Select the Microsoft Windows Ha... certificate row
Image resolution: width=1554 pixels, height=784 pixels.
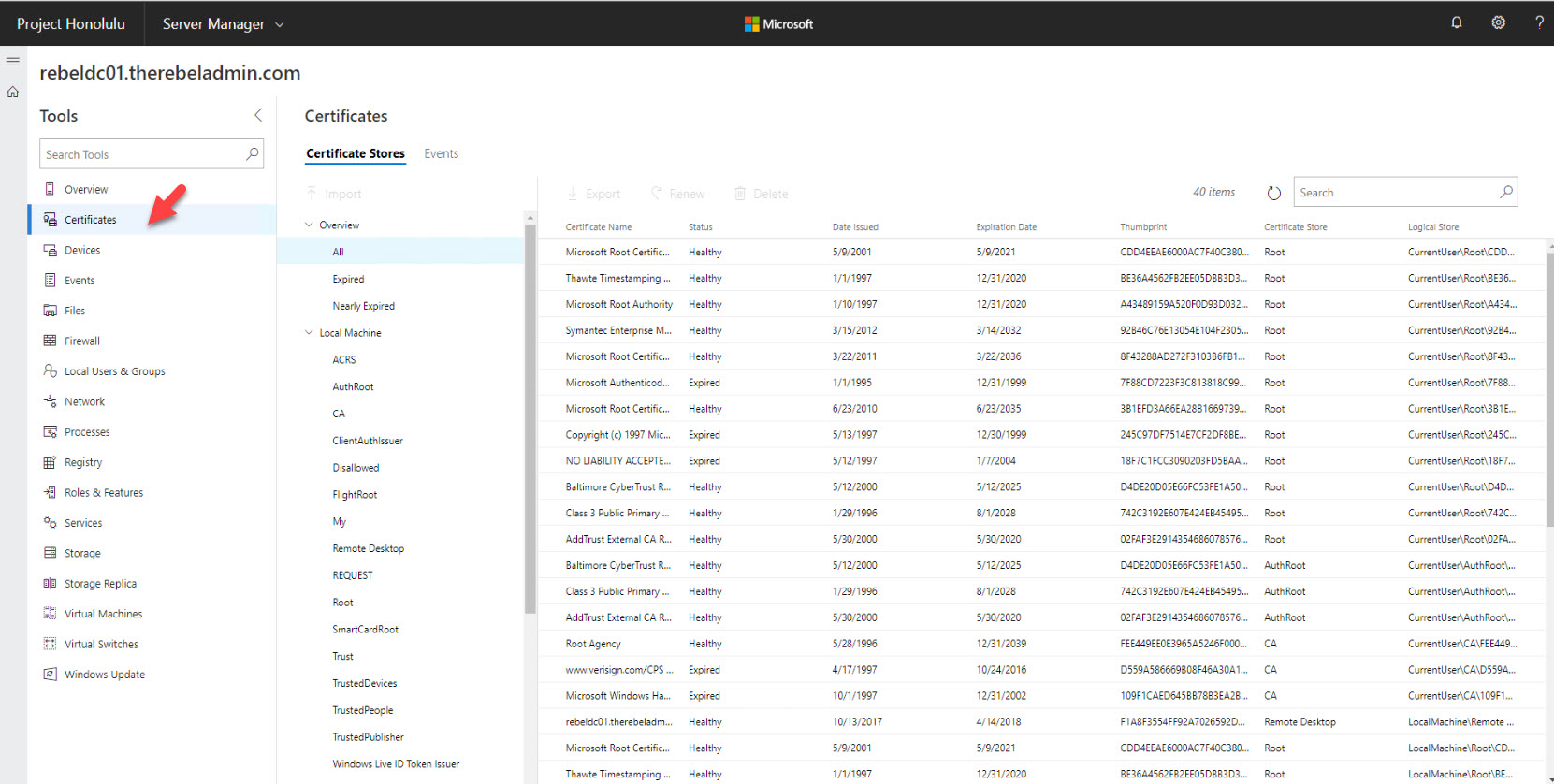click(1041, 696)
